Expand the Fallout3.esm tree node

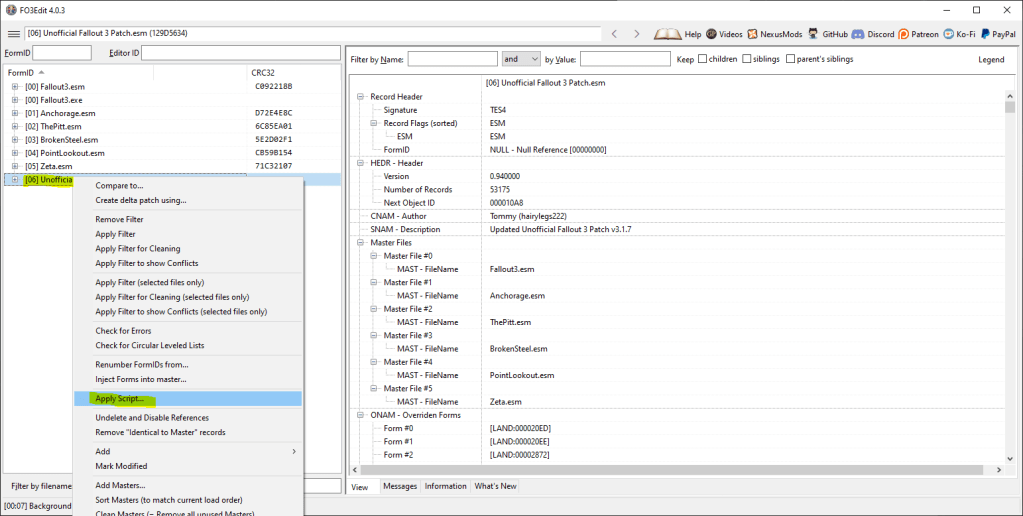[15, 87]
